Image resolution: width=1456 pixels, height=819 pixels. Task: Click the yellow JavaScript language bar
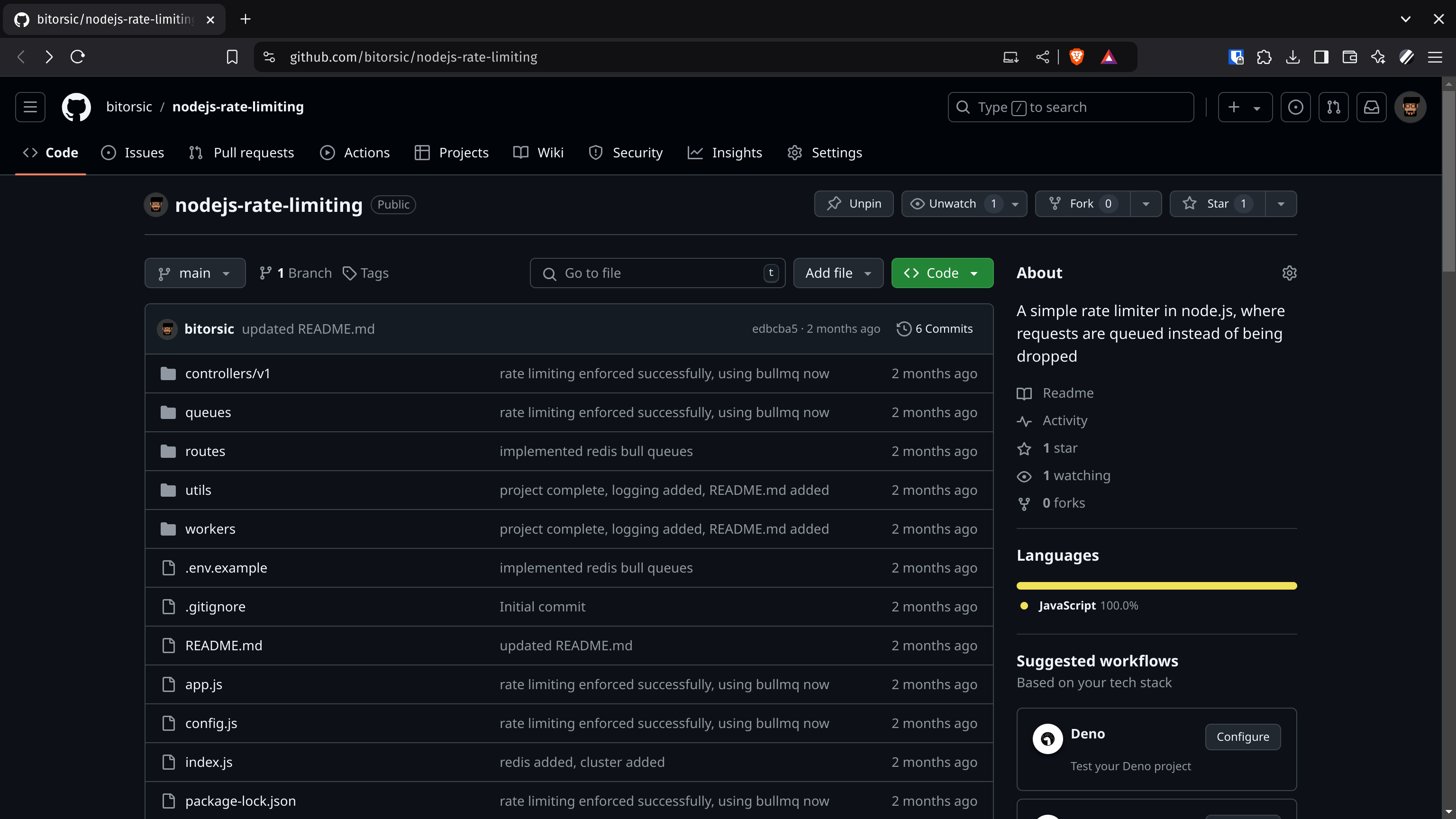(1156, 585)
